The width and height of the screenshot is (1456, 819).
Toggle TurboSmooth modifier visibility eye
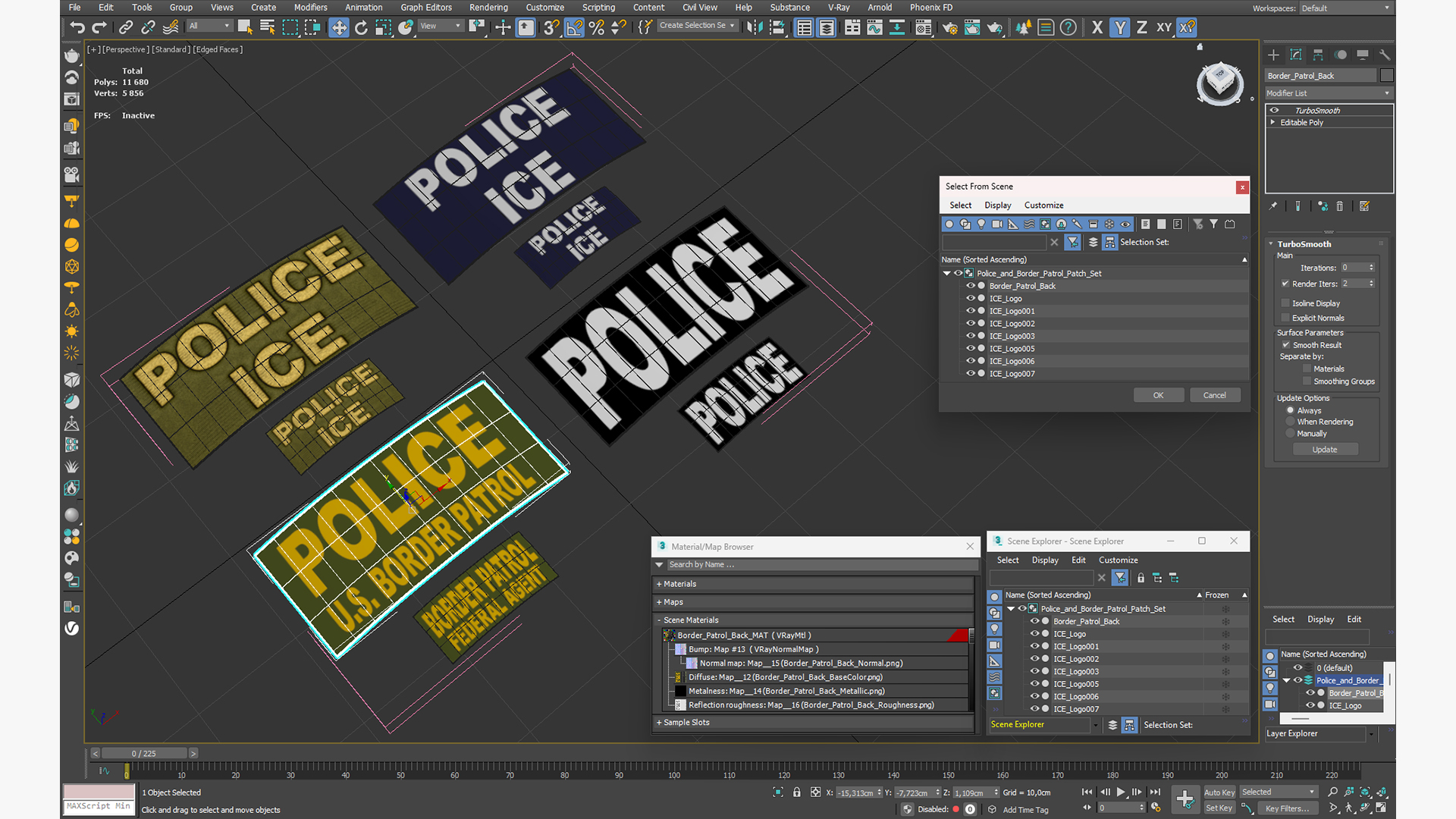click(1275, 110)
